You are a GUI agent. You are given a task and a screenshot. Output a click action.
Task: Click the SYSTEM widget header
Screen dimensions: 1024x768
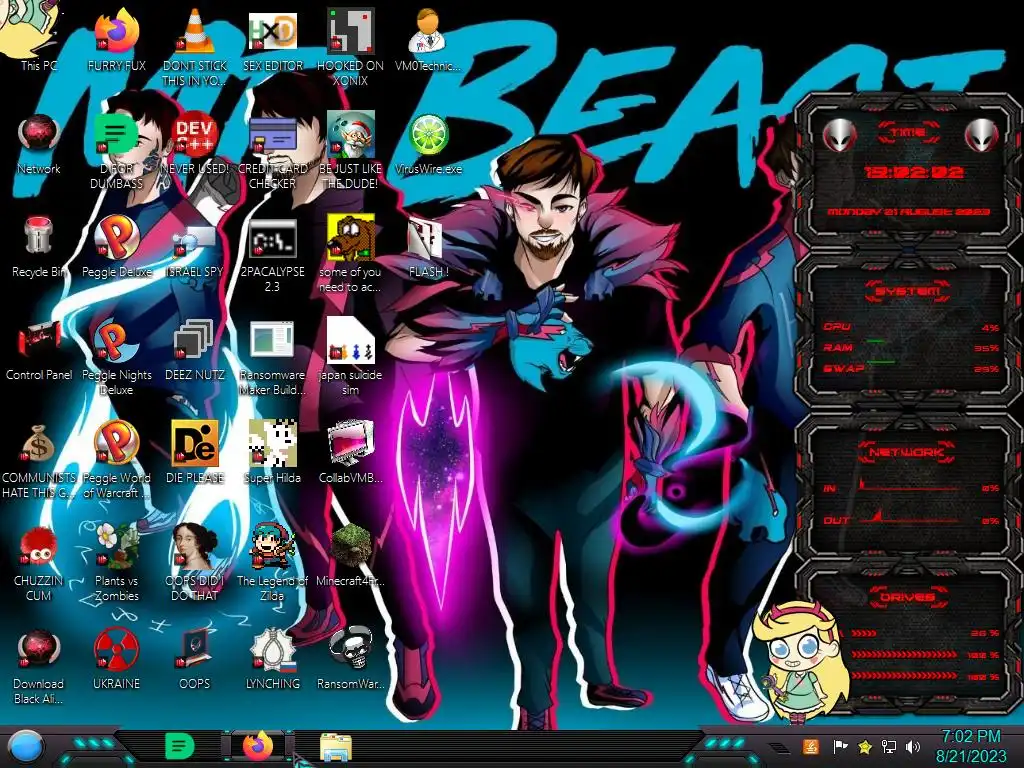908,291
